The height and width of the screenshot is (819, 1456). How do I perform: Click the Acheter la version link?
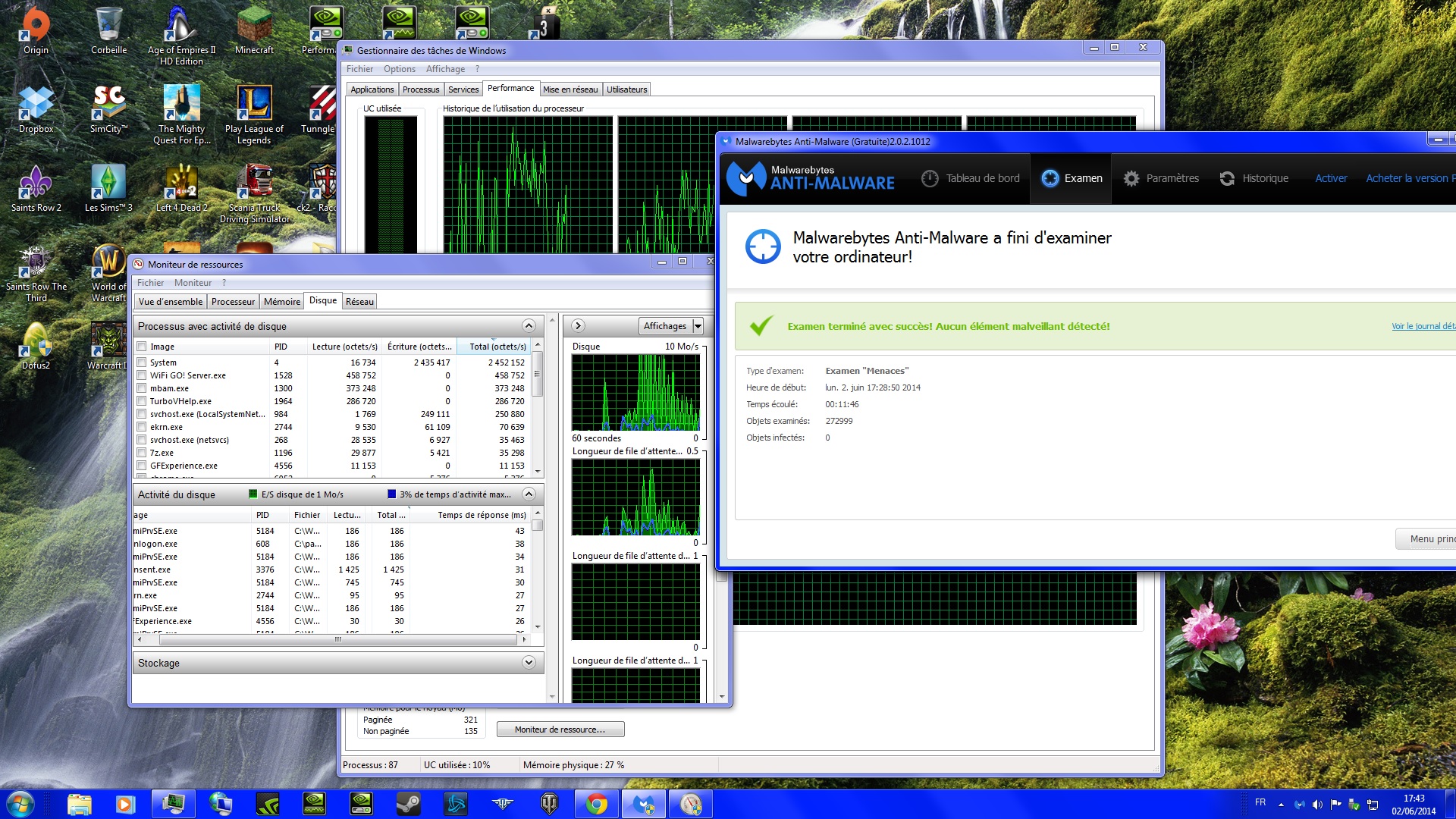tap(1410, 178)
